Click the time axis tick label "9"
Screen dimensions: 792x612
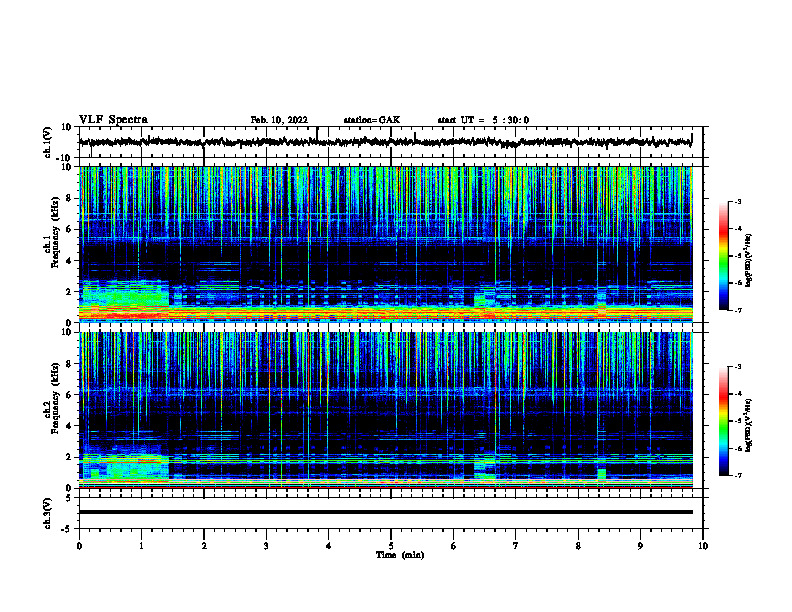[640, 546]
